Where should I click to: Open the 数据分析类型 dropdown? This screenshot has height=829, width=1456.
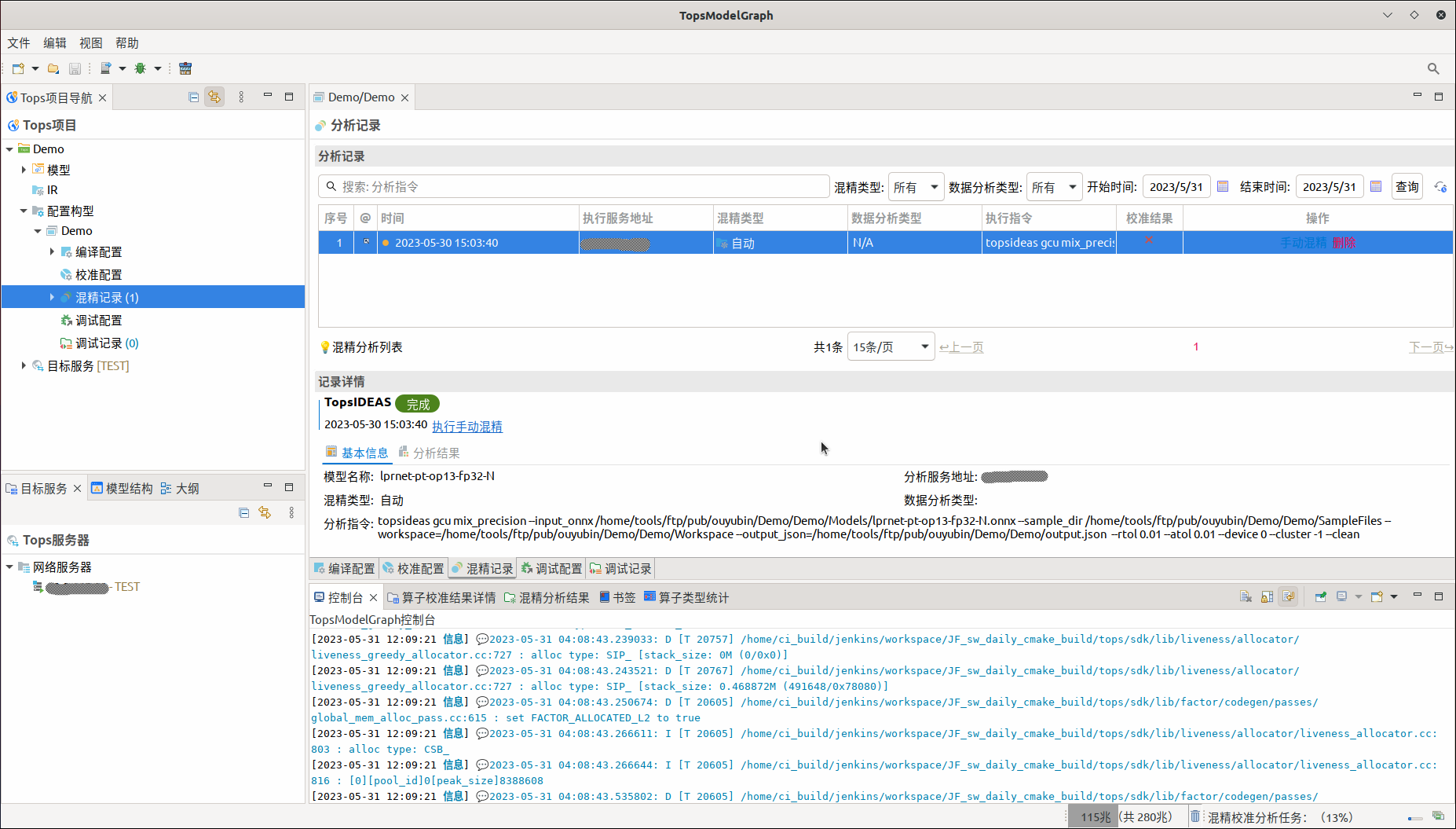pyautogui.click(x=1054, y=187)
